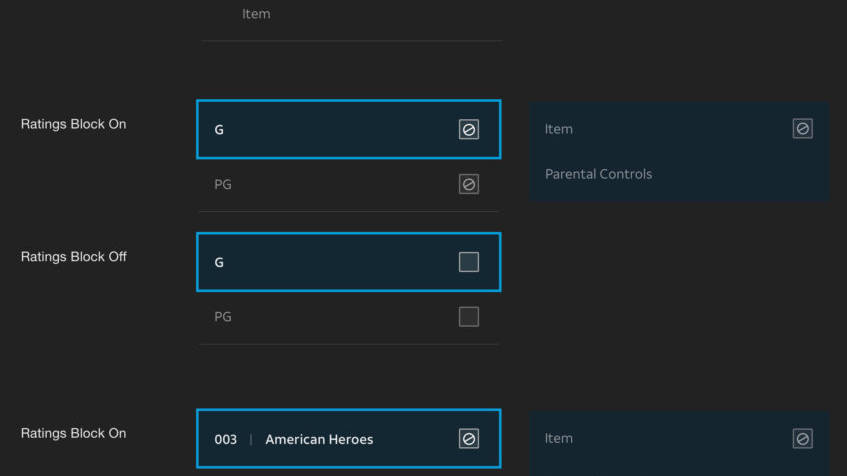
Task: Select the Item text above Parental Controls
Action: point(559,129)
